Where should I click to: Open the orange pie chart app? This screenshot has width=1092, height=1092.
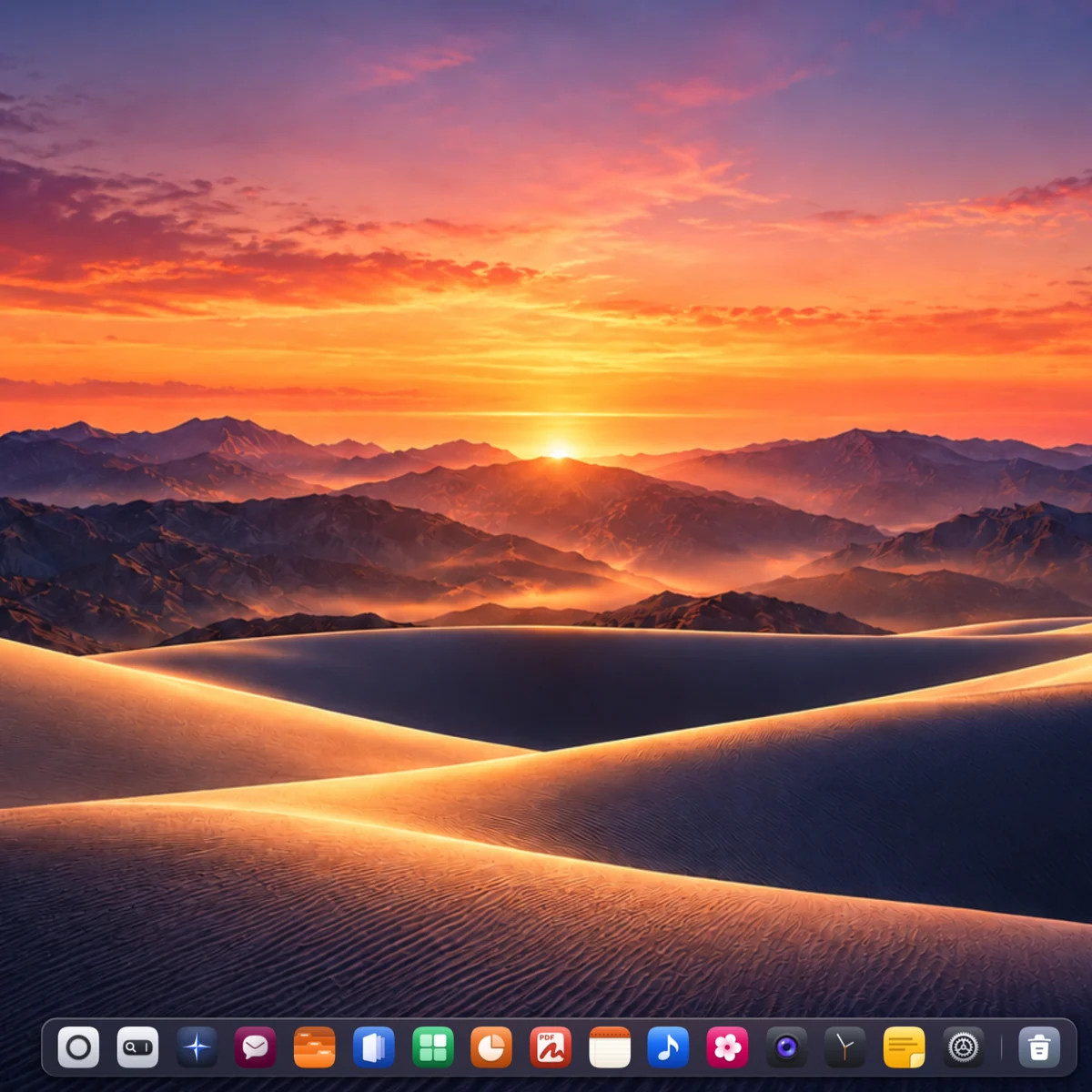(x=491, y=1047)
